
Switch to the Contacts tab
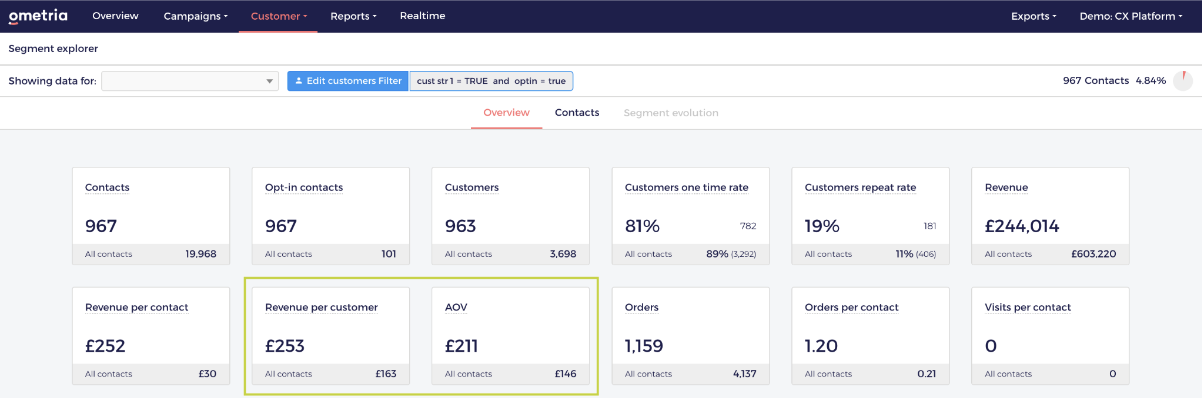577,113
